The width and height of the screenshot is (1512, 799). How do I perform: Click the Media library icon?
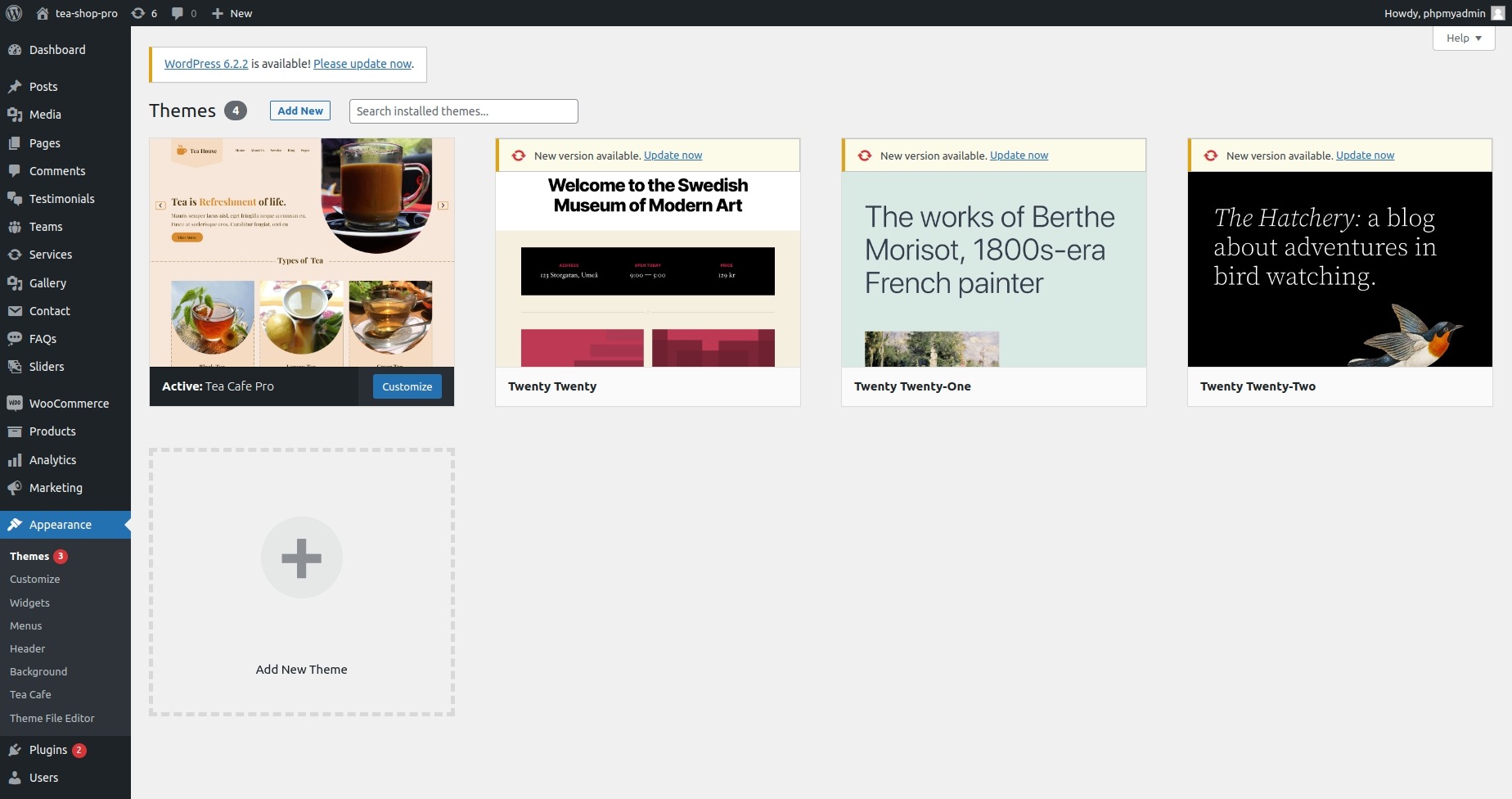coord(15,115)
